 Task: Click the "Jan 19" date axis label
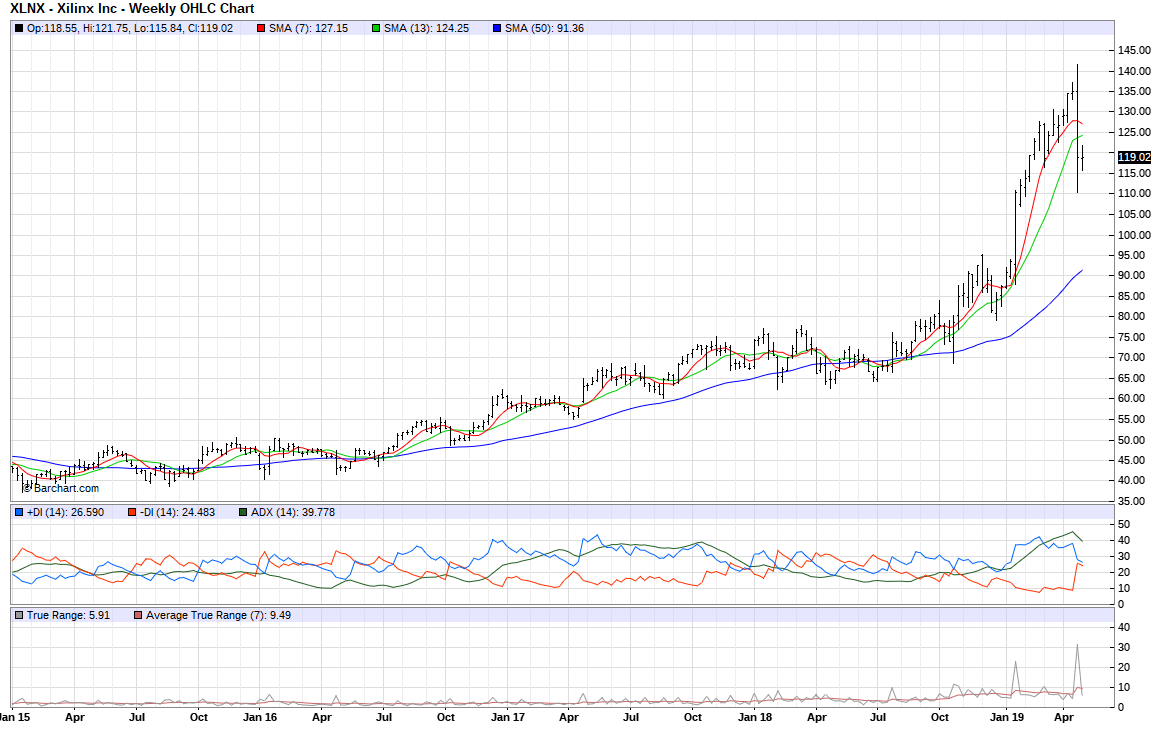coord(1007,717)
